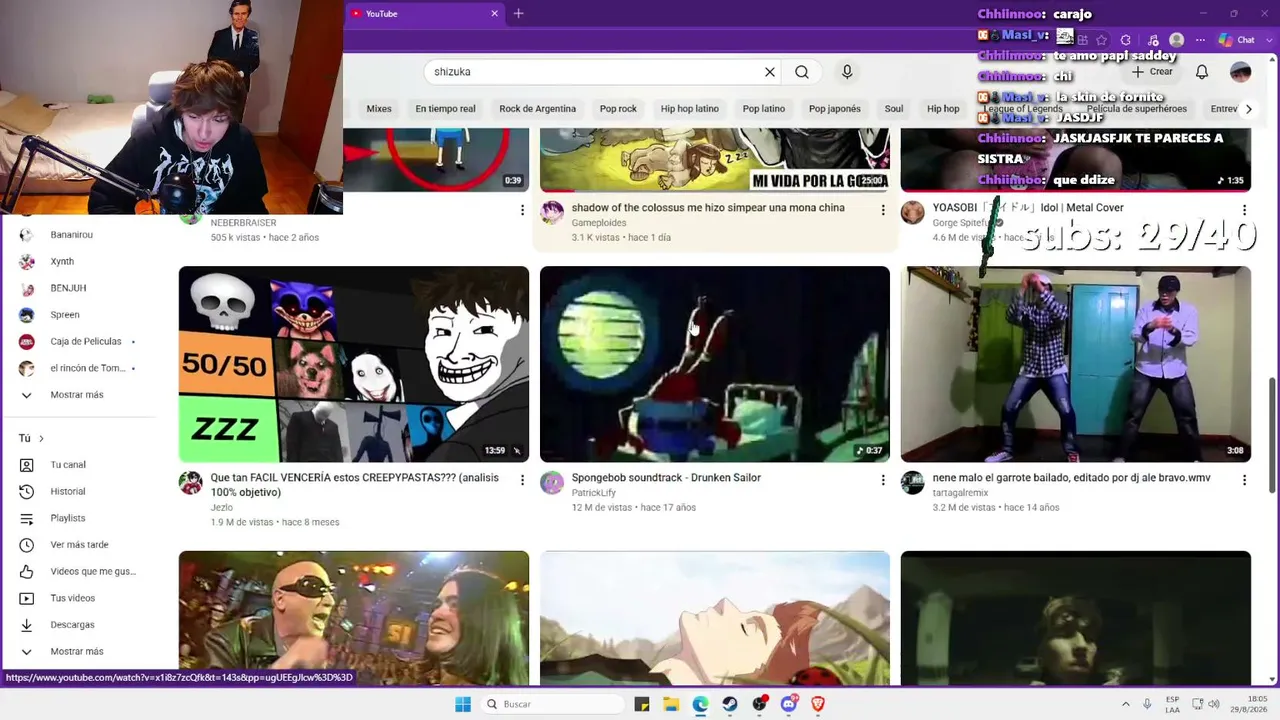Open options menu for Spongebob Drunken Sailor video

point(883,480)
